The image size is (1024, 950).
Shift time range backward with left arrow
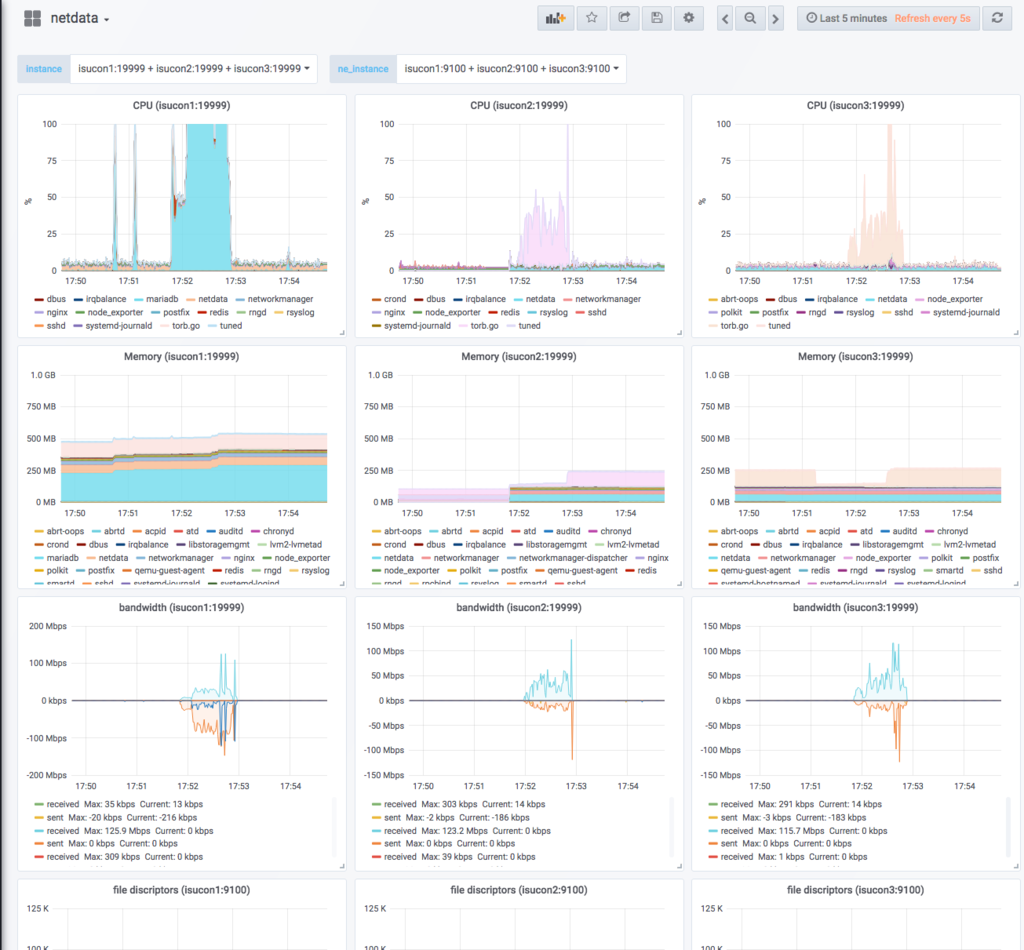tap(725, 18)
